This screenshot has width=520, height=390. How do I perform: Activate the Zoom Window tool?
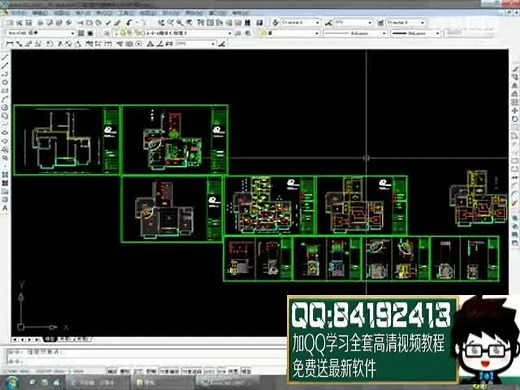click(x=180, y=22)
